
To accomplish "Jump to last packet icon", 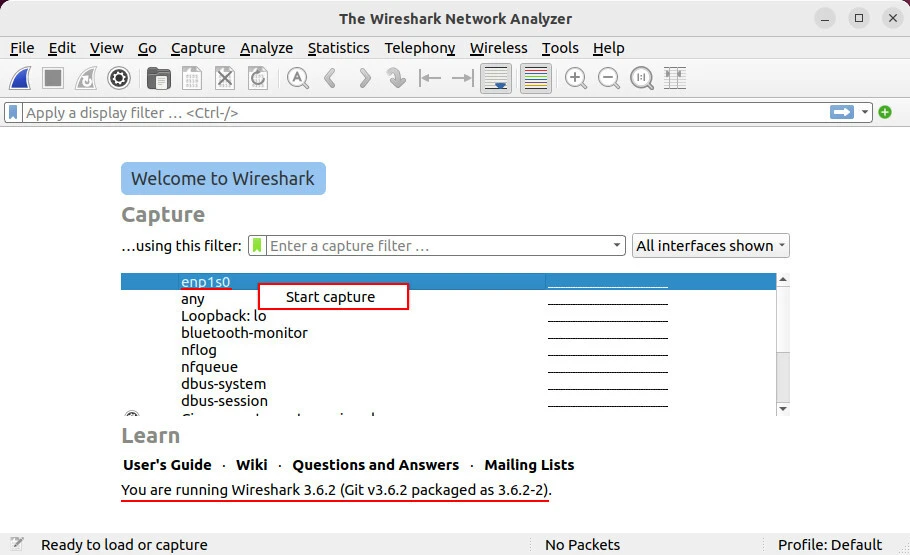I will 463,78.
